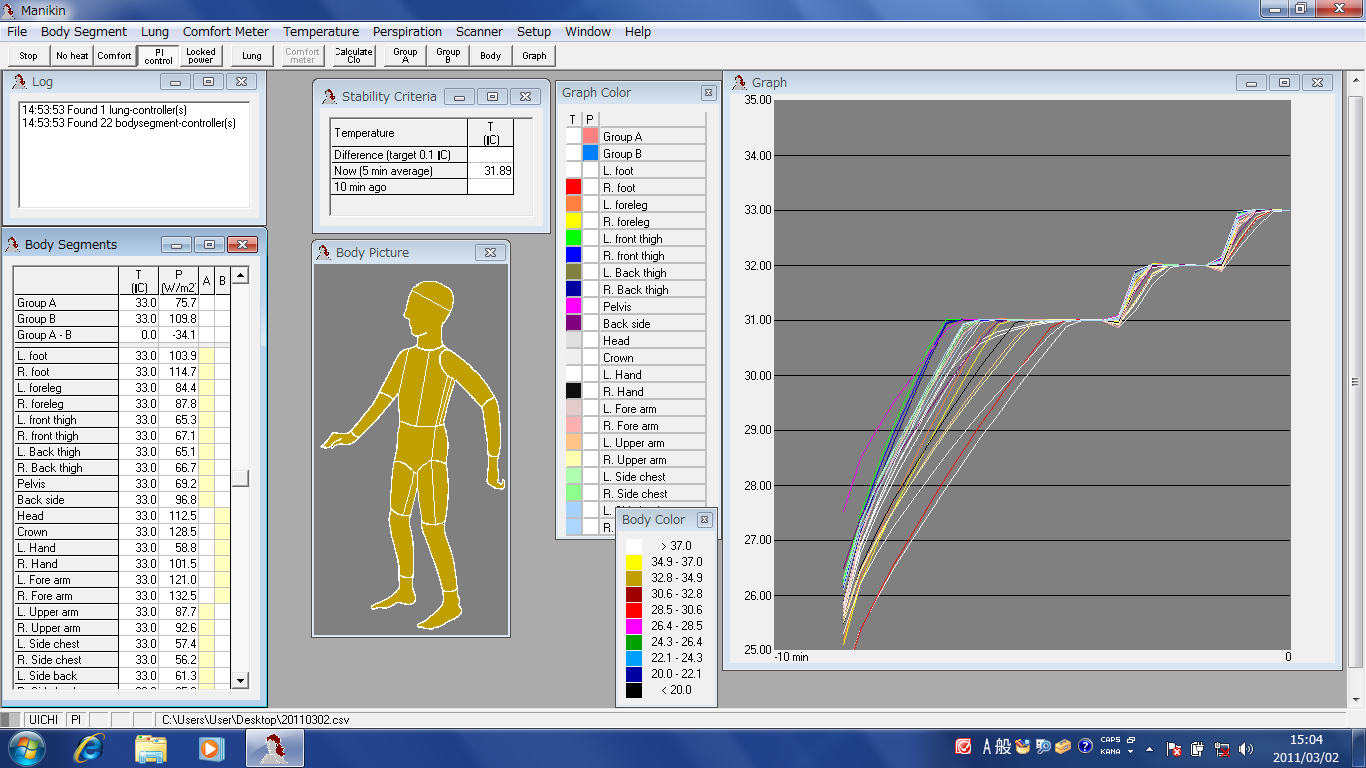The image size is (1366, 768).
Task: Open the Windows Start orb
Action: 27,747
